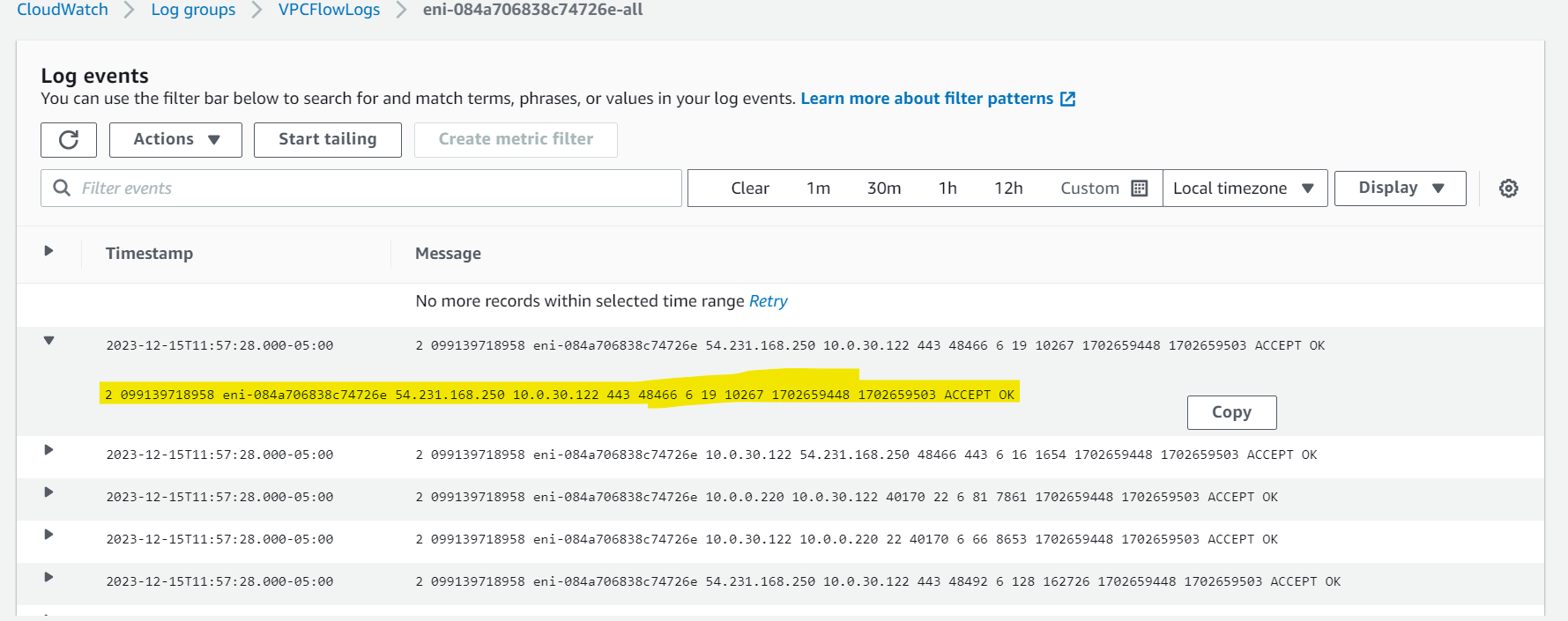Image resolution: width=1568 pixels, height=621 pixels.
Task: Expand the 10.0.30.122 to 10.0.0.220 row
Action: 48,535
